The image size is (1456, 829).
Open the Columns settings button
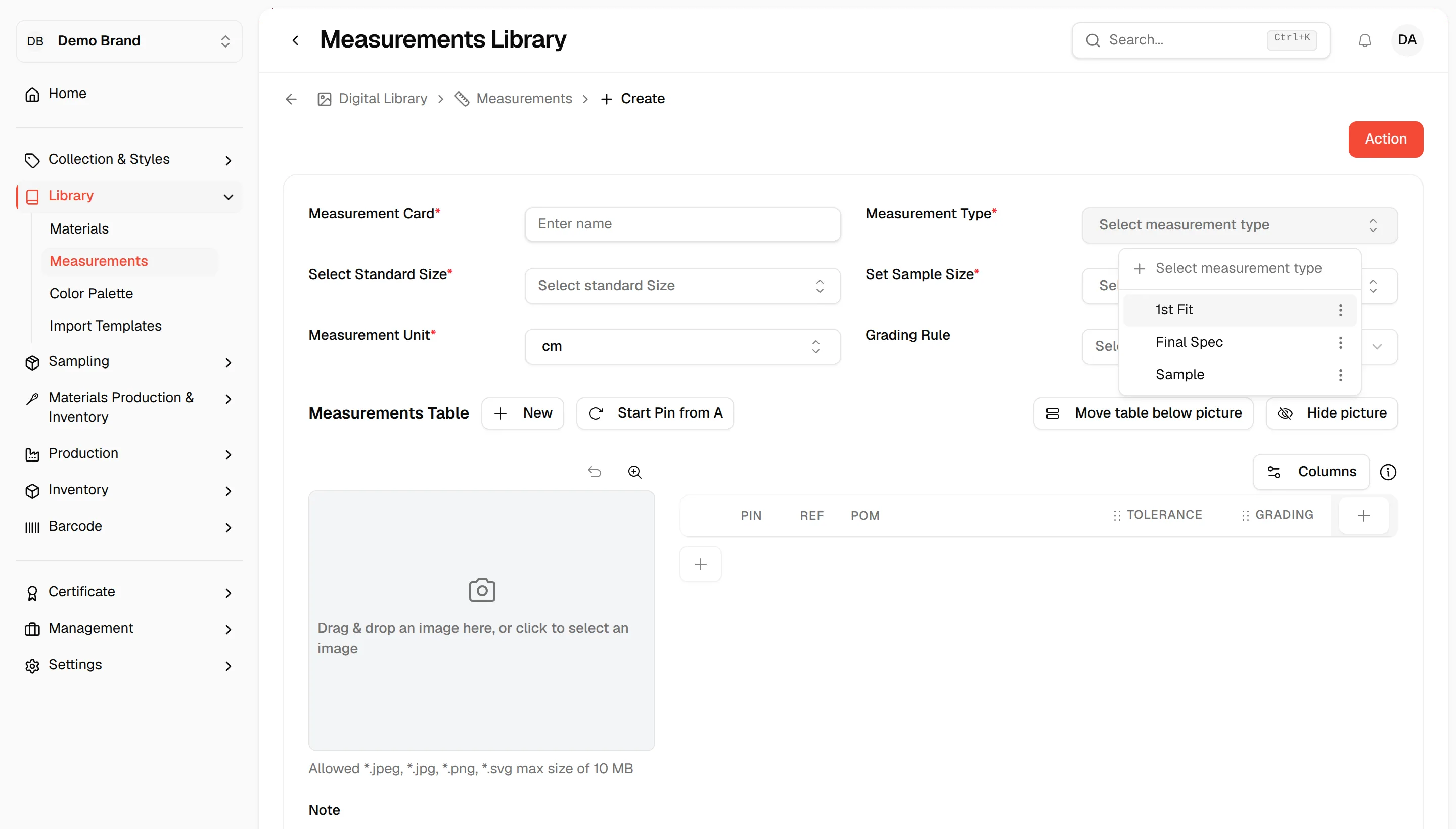[1311, 472]
